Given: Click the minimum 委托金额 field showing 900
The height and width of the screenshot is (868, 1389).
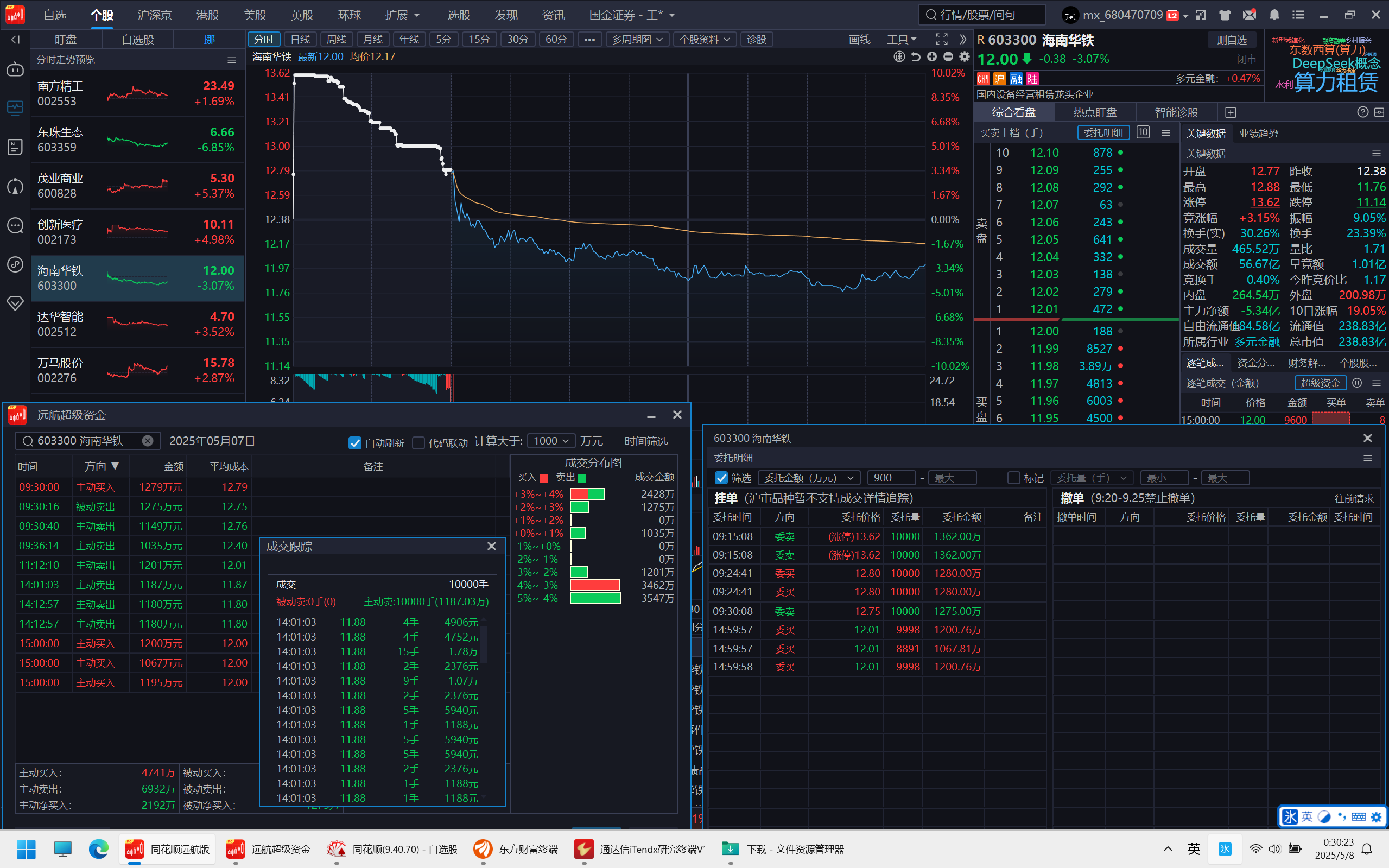Looking at the screenshot, I should tap(891, 478).
